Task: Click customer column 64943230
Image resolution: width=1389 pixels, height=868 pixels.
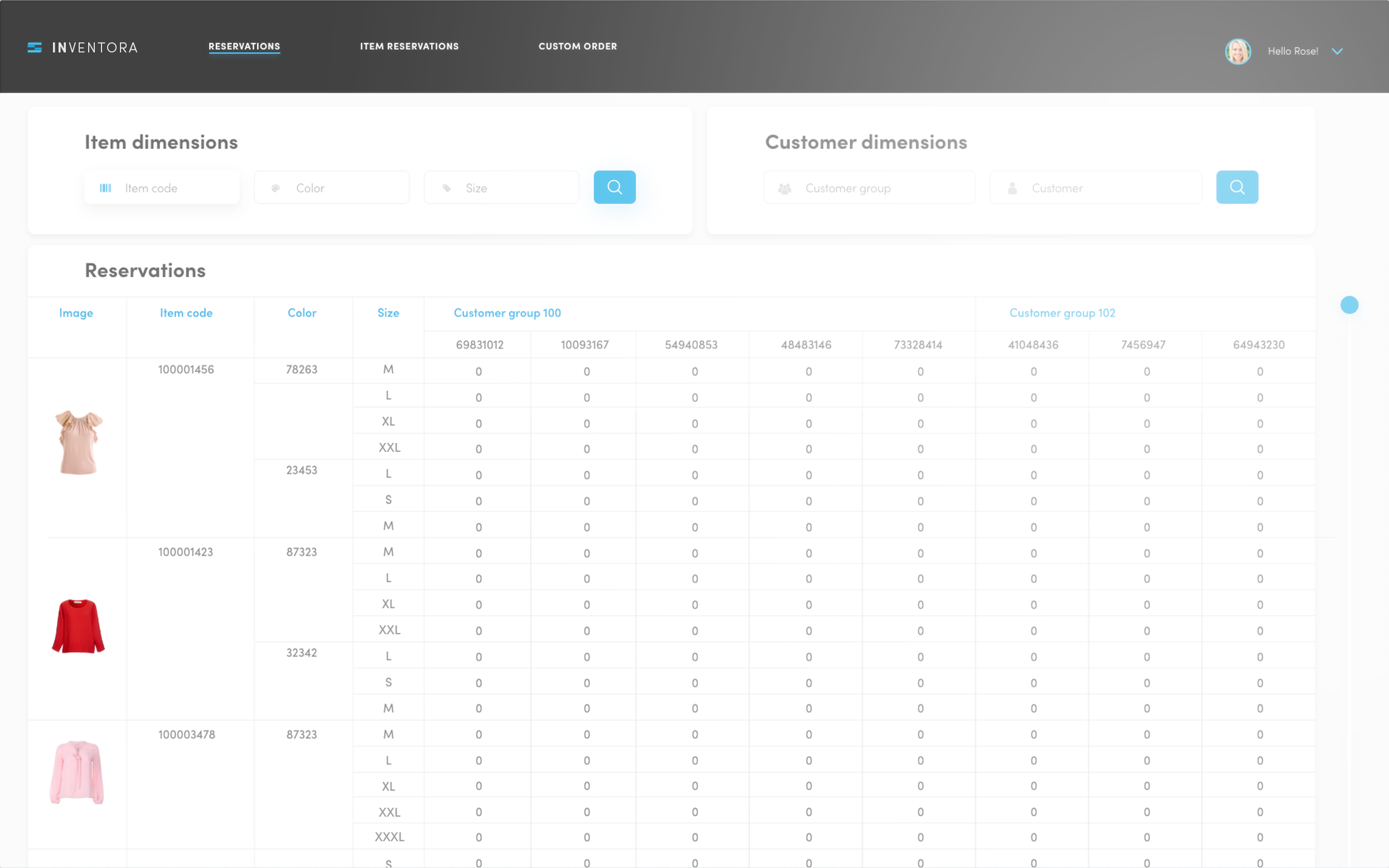Action: (1258, 345)
